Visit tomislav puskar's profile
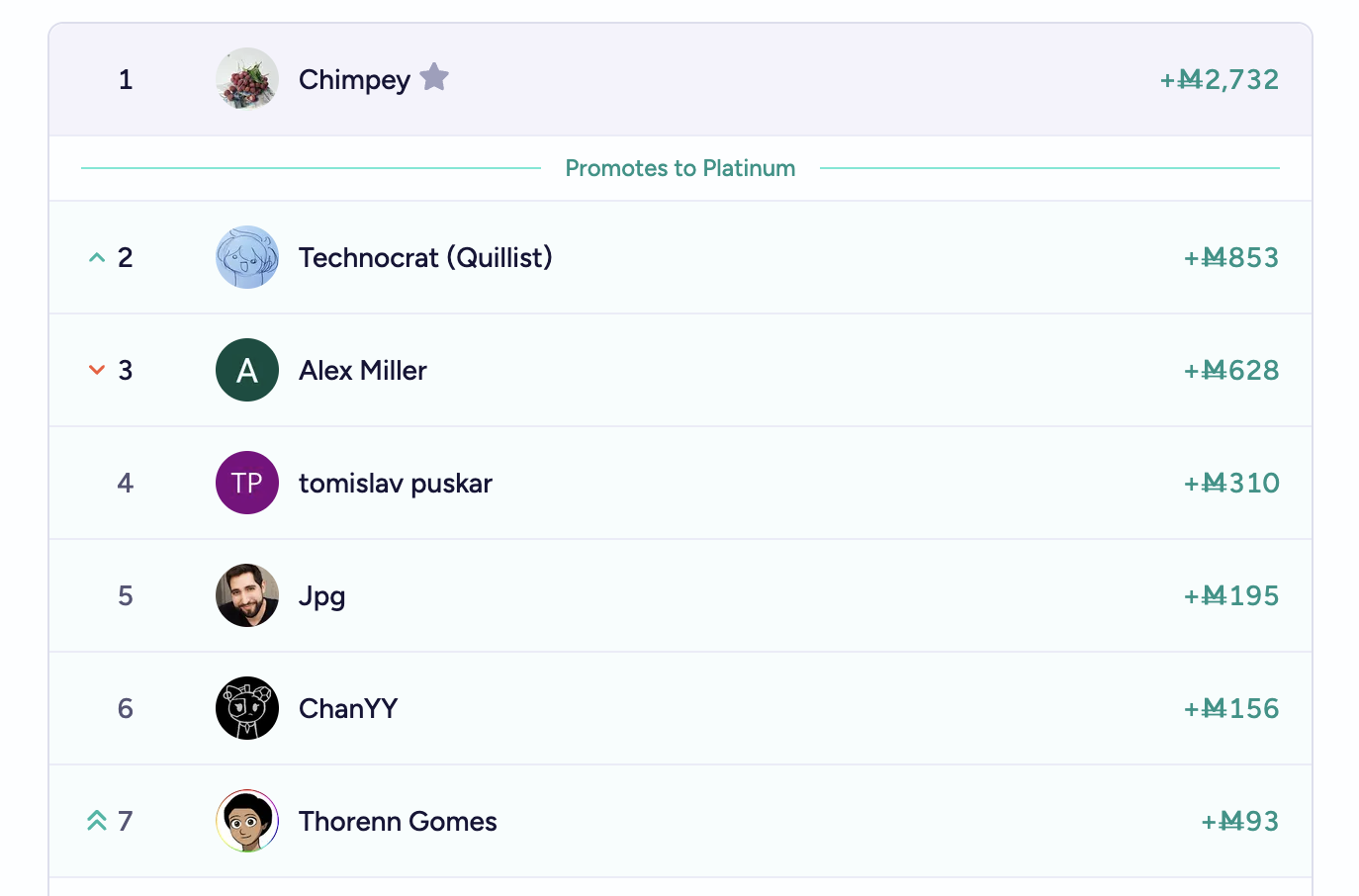Screen dimensions: 1359x896 point(396,484)
